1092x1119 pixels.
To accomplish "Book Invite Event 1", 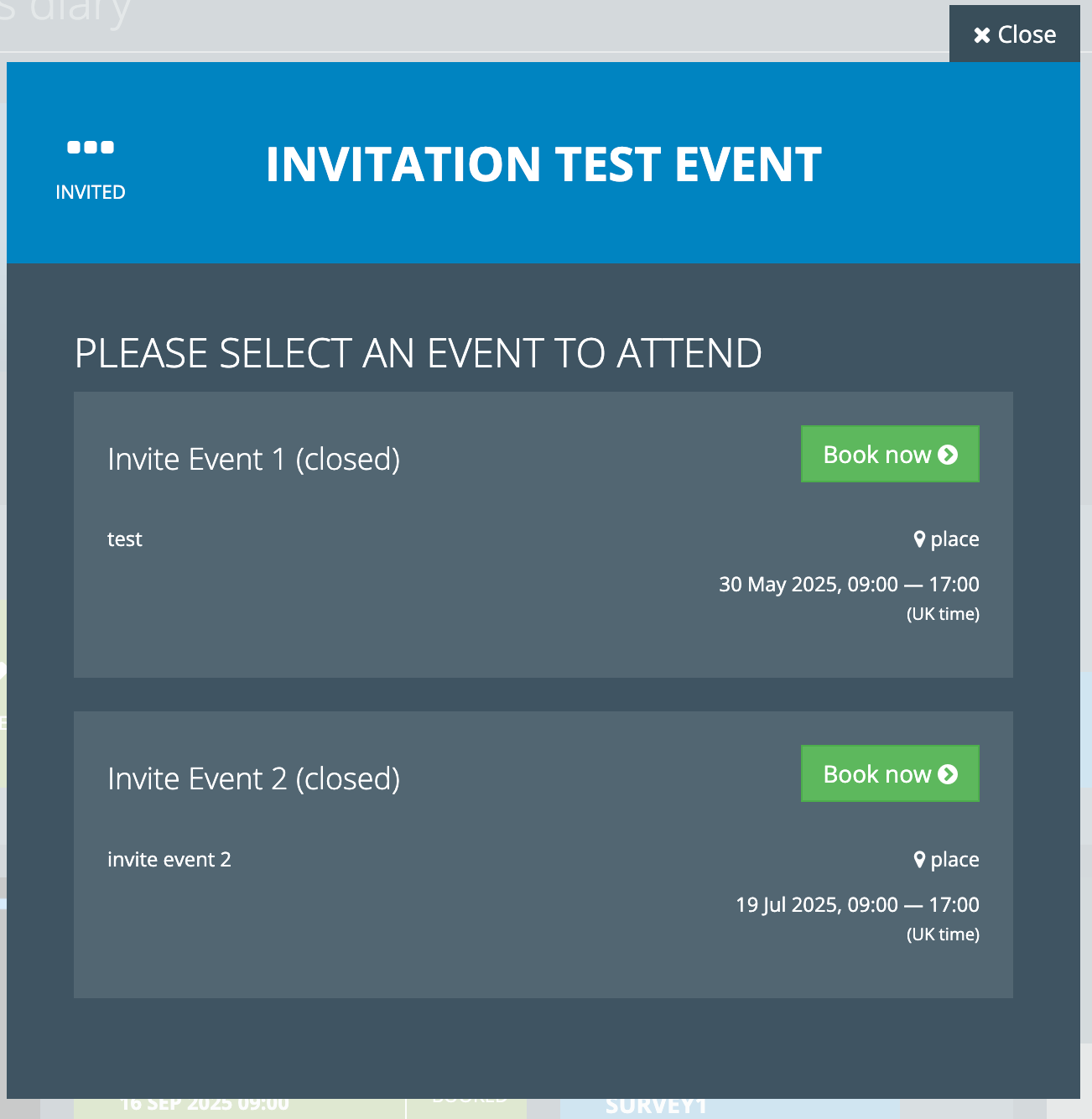I will (890, 454).
